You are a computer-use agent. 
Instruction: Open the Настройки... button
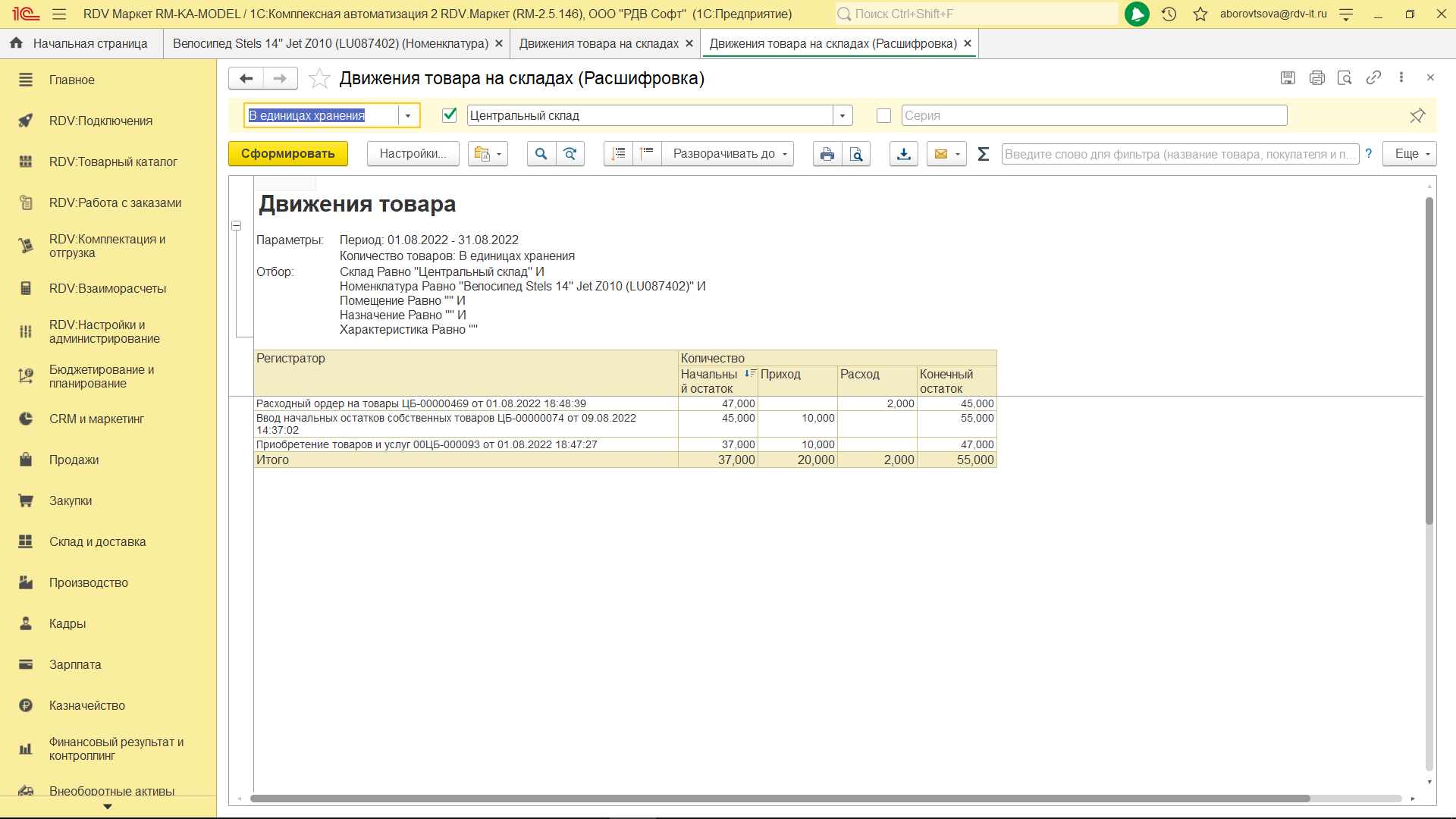pyautogui.click(x=413, y=154)
